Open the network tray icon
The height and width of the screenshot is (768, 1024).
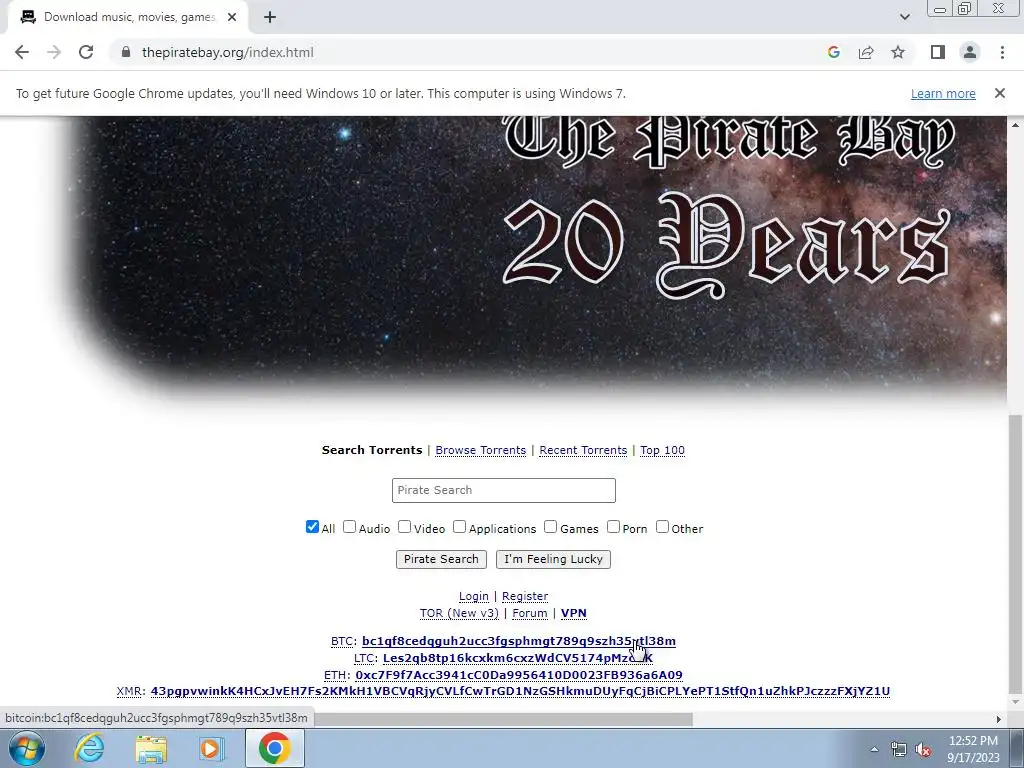(899, 750)
